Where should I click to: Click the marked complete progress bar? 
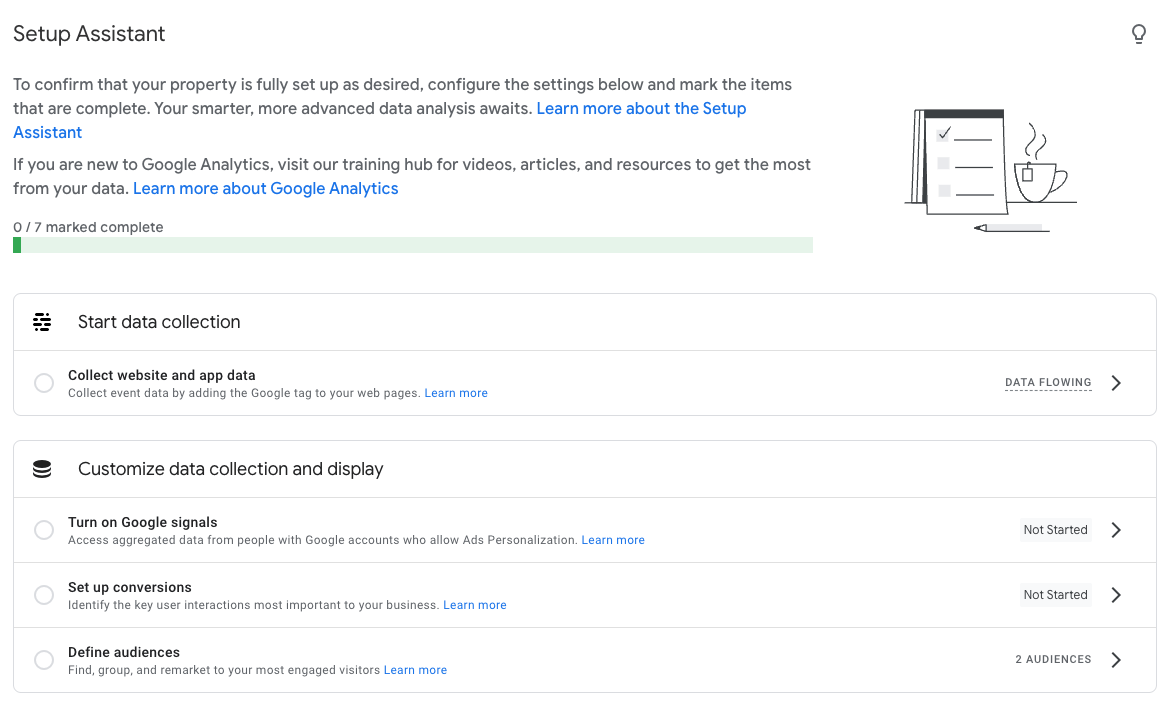[x=413, y=246]
